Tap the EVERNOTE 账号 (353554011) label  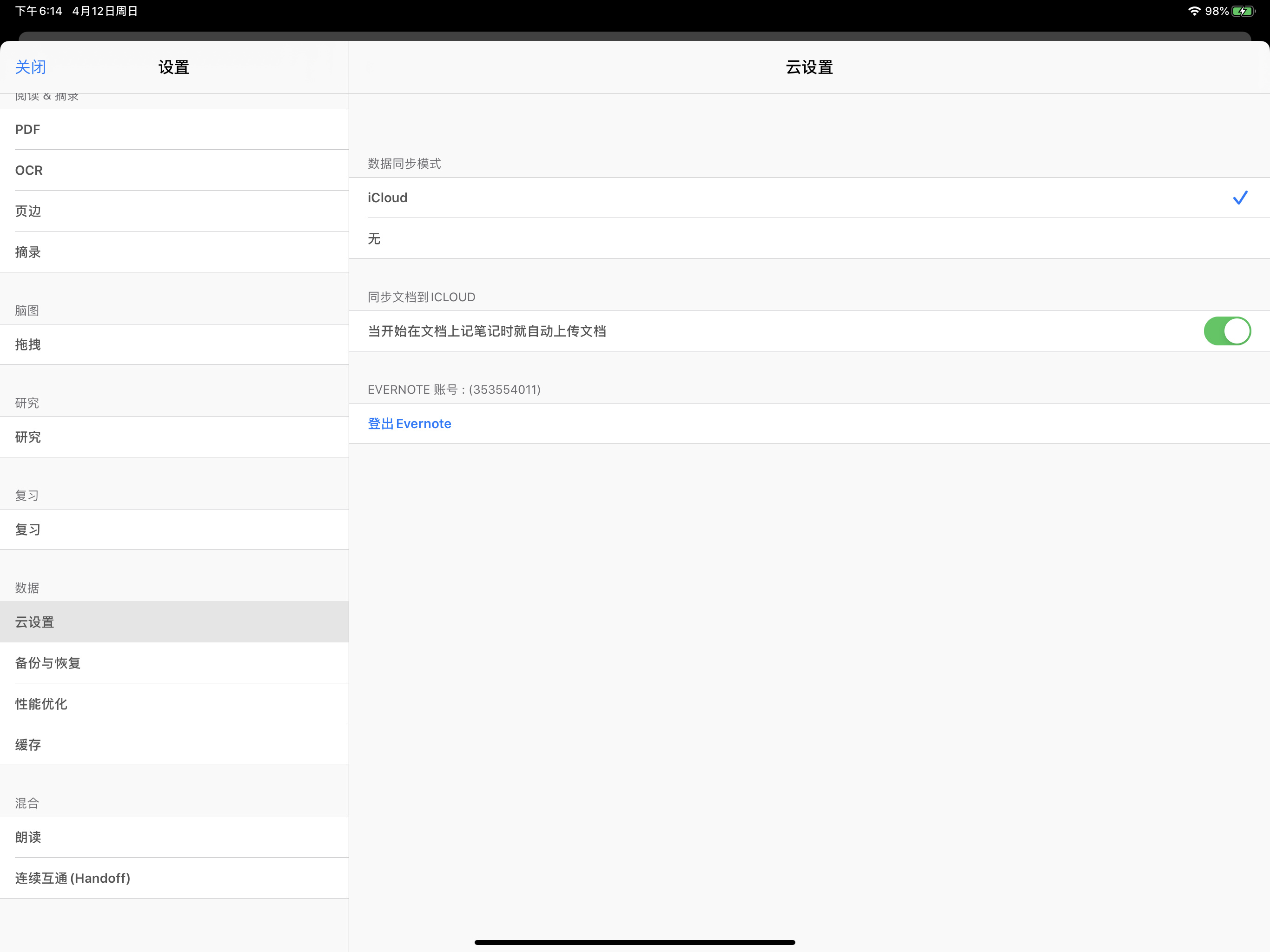tap(454, 389)
